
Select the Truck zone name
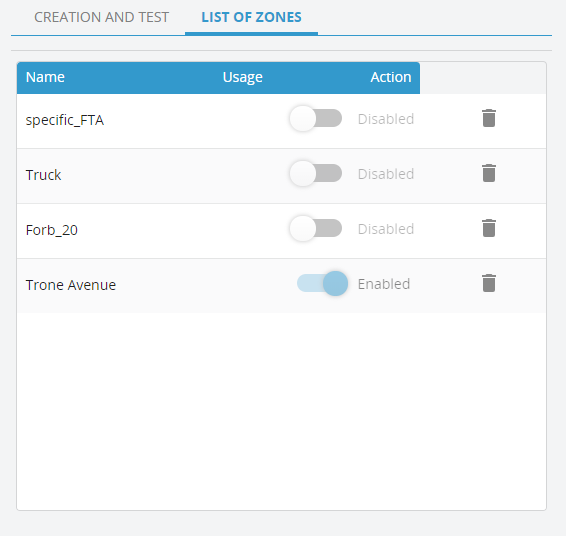pyautogui.click(x=43, y=175)
